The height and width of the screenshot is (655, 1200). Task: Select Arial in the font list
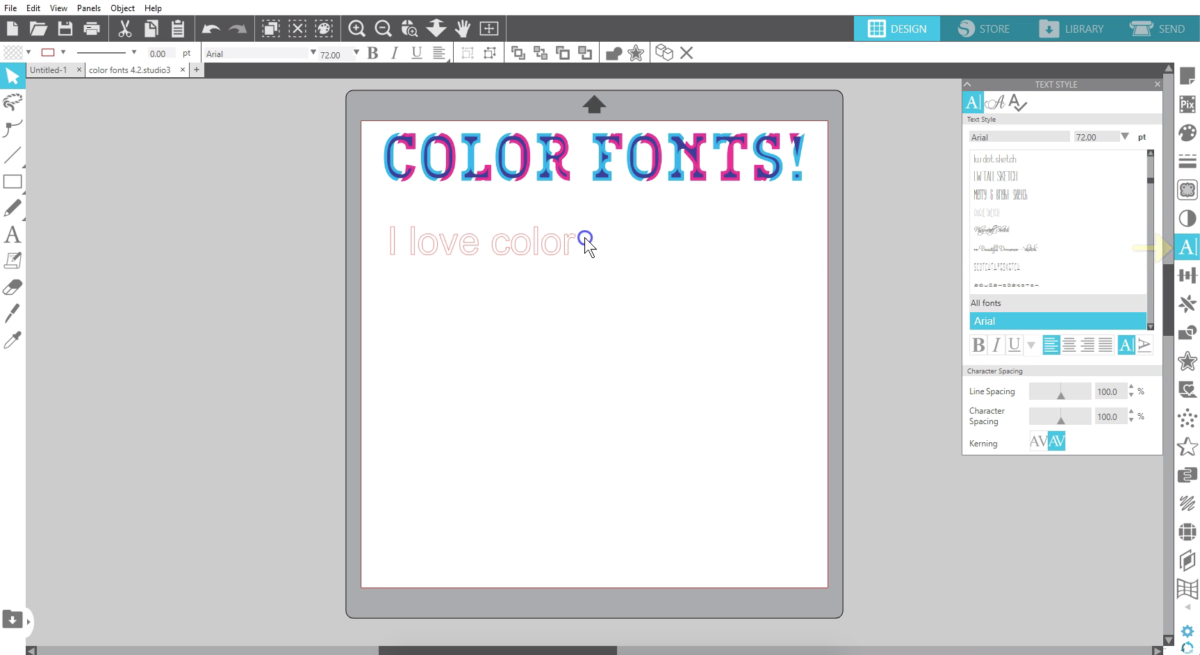(x=1057, y=321)
